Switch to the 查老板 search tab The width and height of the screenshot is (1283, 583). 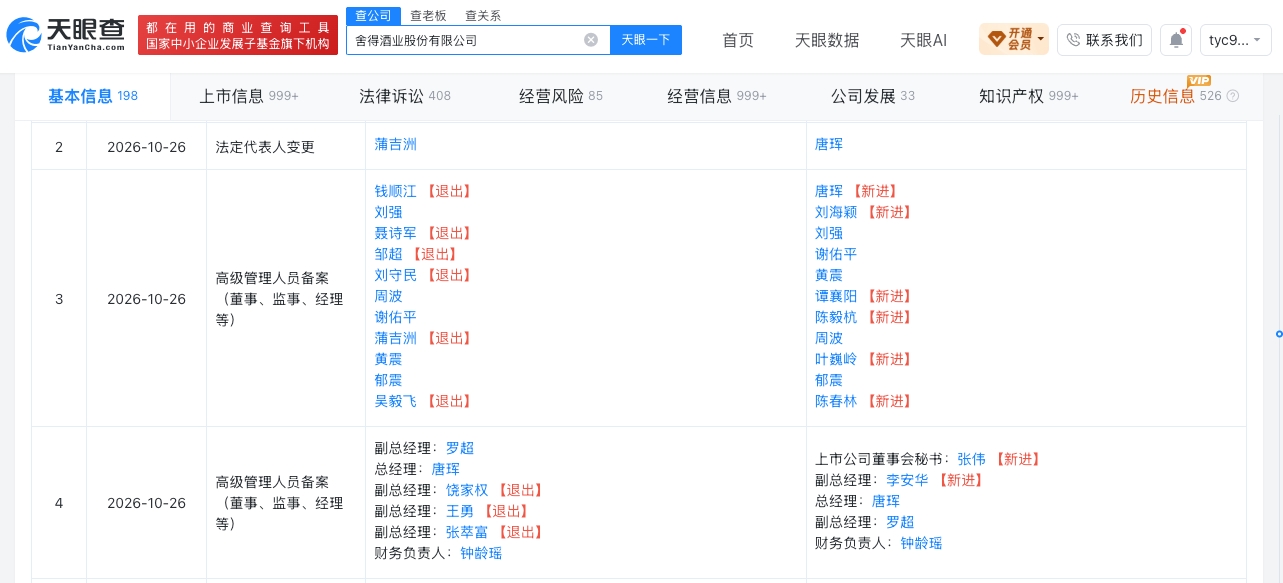(428, 16)
